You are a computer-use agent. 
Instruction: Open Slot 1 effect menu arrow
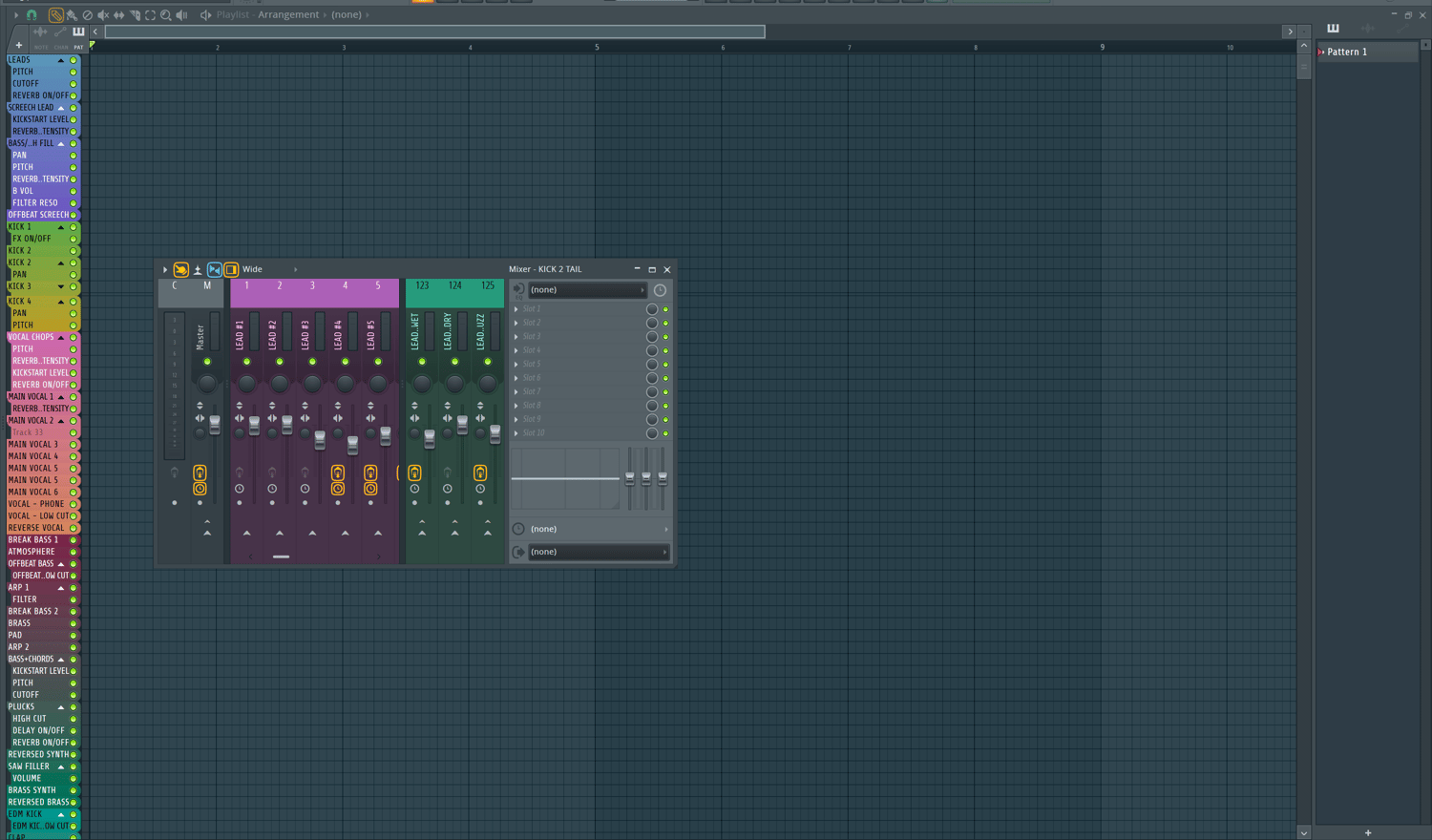516,309
